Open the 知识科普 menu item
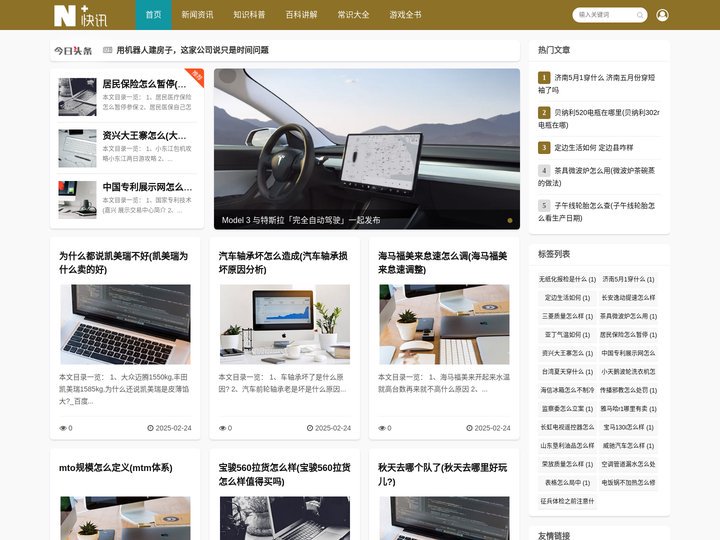The image size is (720, 540). pyautogui.click(x=249, y=15)
